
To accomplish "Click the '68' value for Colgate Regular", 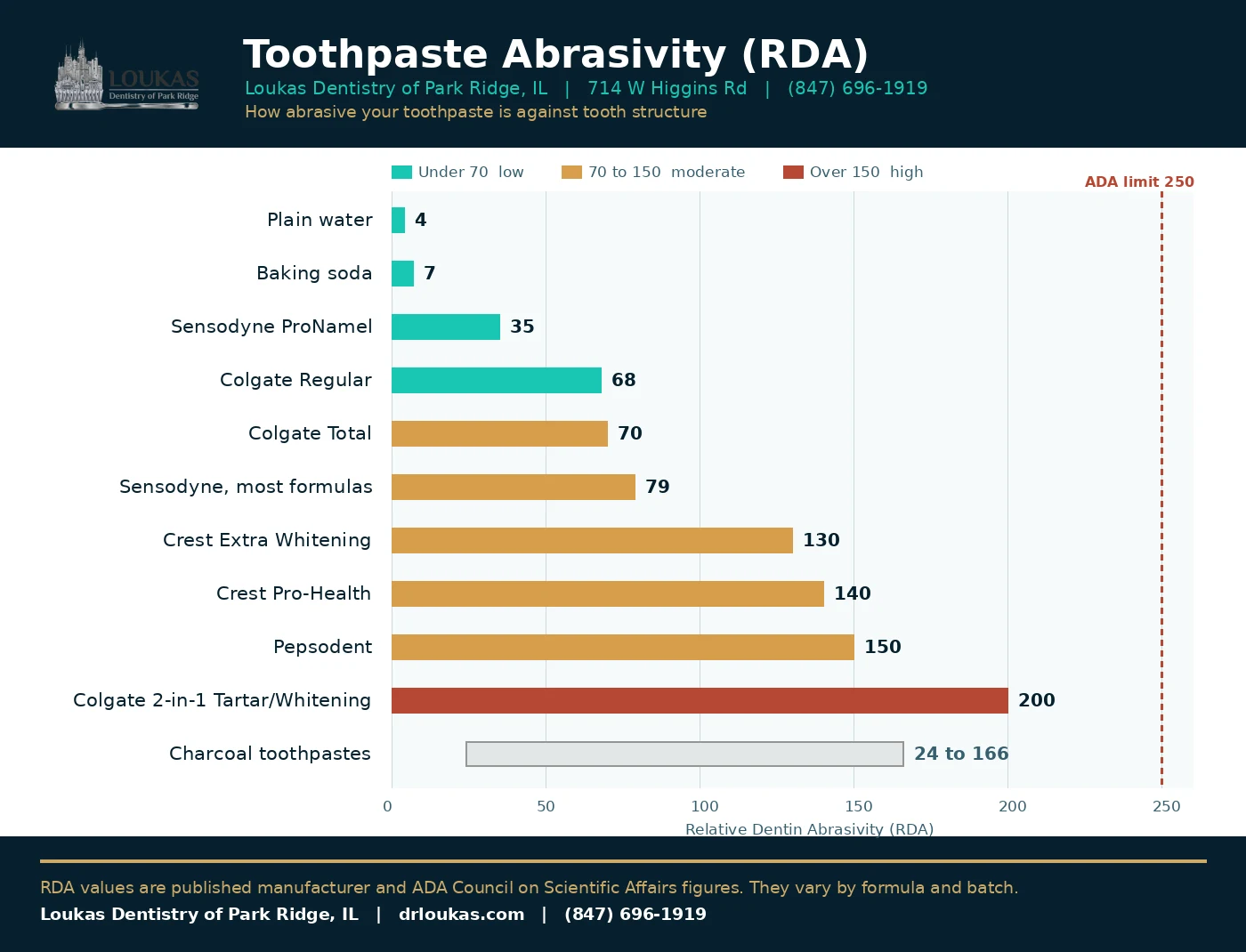I will click(624, 380).
